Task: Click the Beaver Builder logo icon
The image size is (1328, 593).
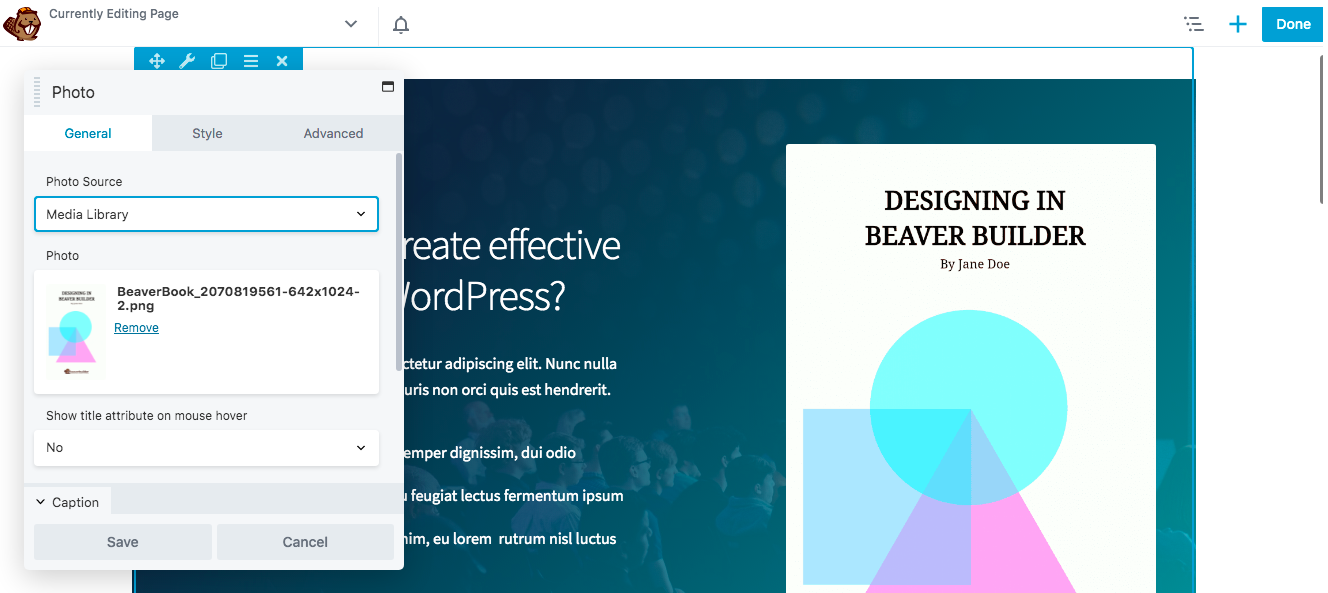Action: (21, 23)
